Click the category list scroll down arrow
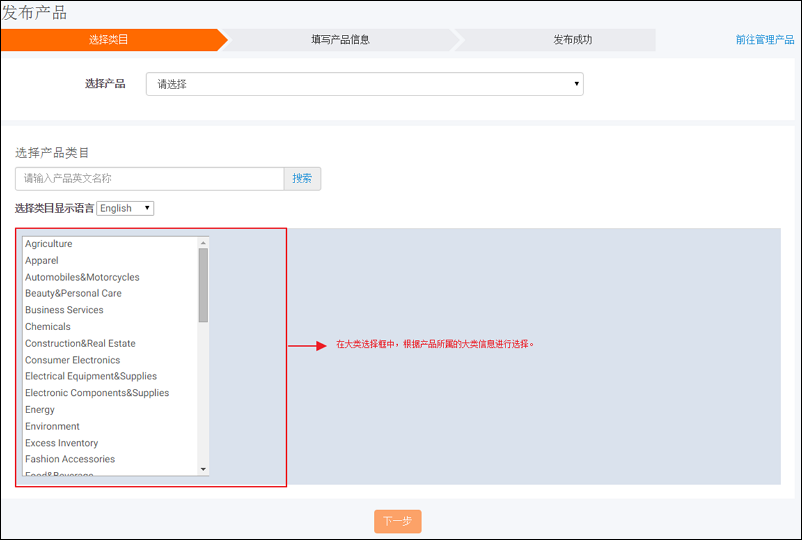Viewport: 802px width, 540px height. (x=203, y=469)
